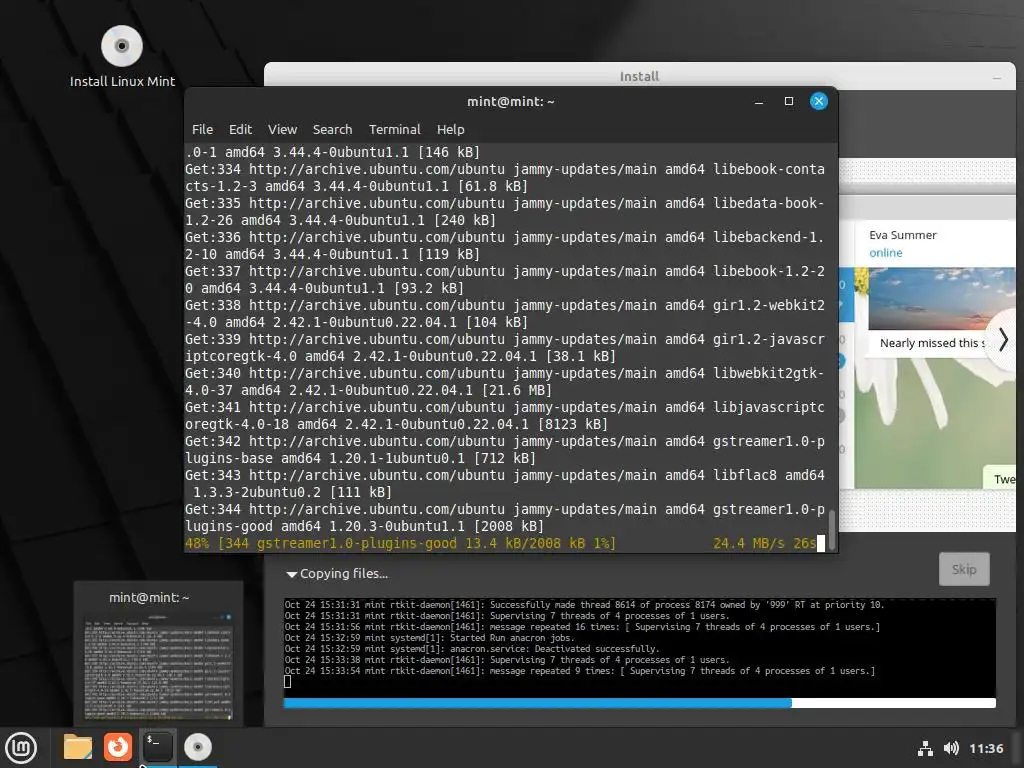Open the Search menu in terminal
The height and width of the screenshot is (768, 1024).
coord(332,129)
